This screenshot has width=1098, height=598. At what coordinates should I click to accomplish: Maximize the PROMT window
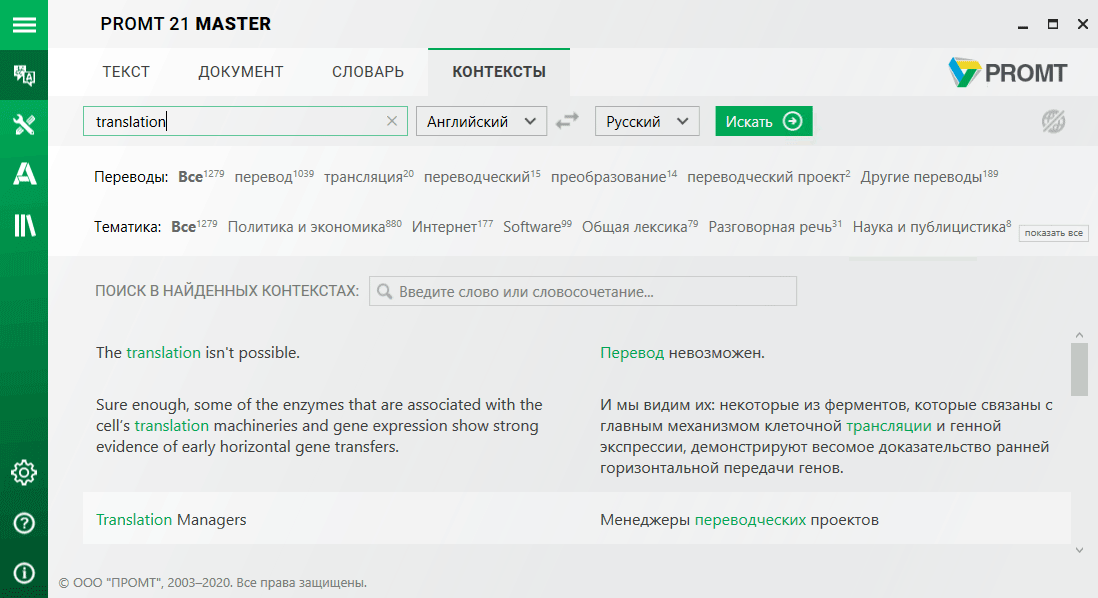(1052, 25)
